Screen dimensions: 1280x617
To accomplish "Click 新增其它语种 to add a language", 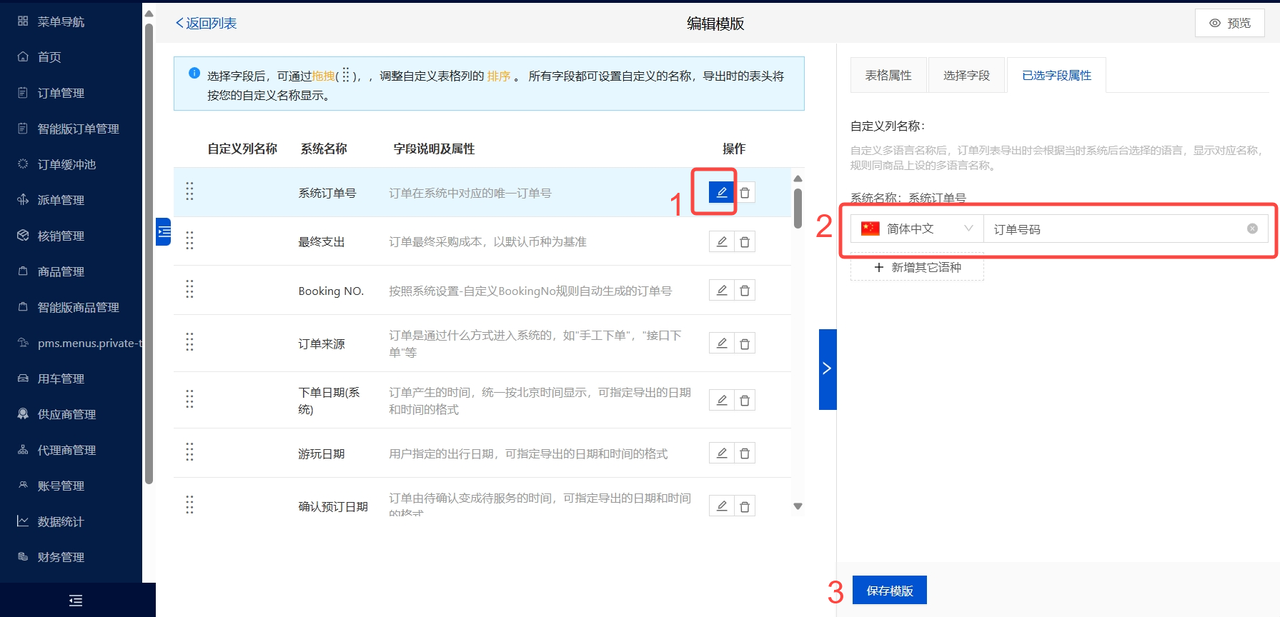I will [x=917, y=267].
